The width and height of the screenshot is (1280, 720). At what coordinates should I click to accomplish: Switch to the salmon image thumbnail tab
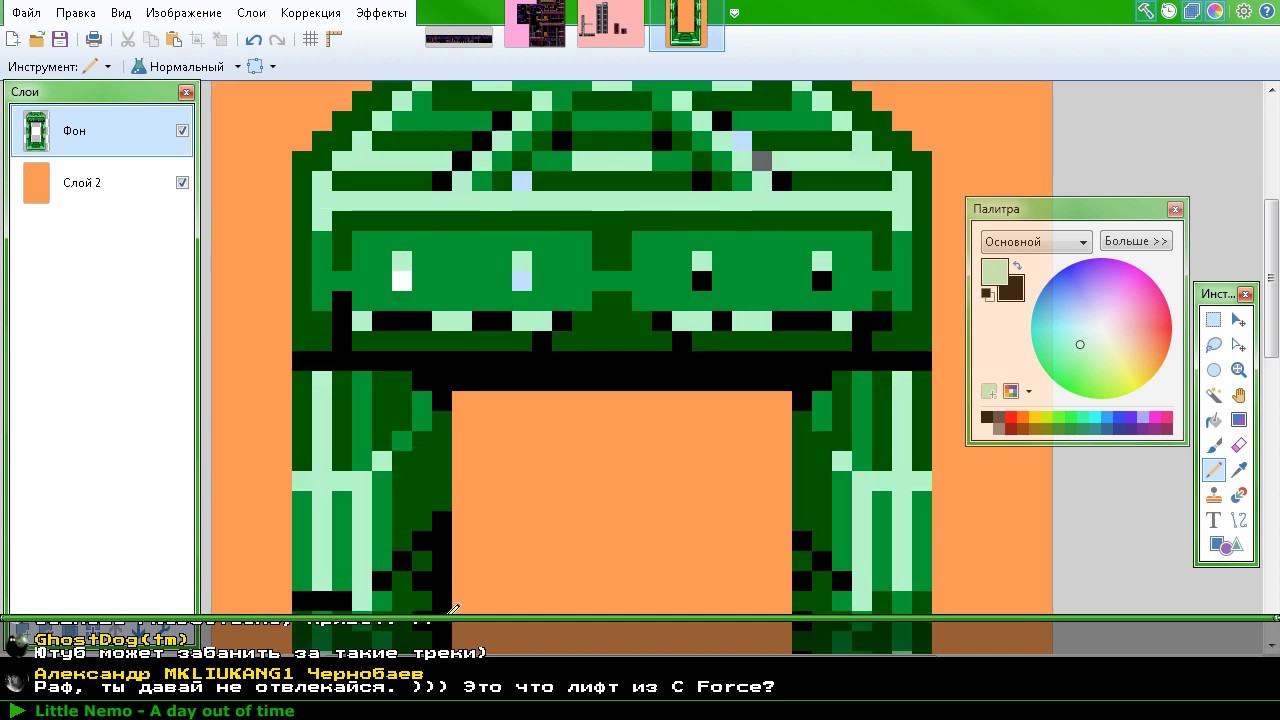tap(610, 23)
